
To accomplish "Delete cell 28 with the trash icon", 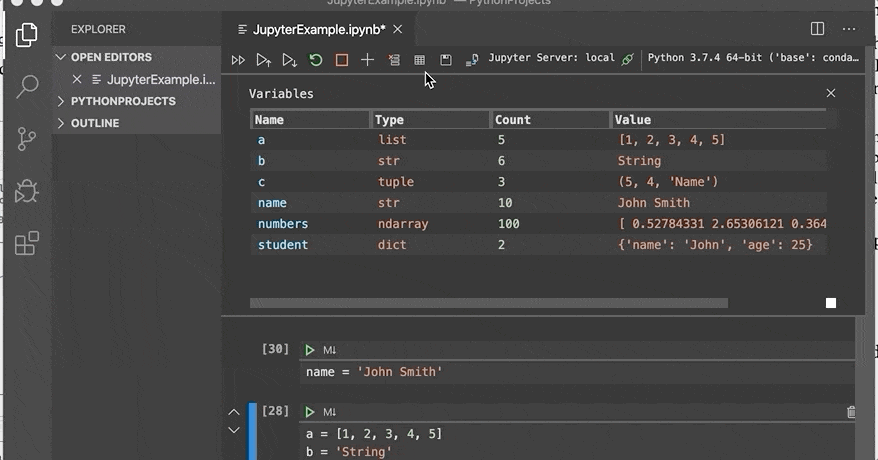I will pos(851,412).
